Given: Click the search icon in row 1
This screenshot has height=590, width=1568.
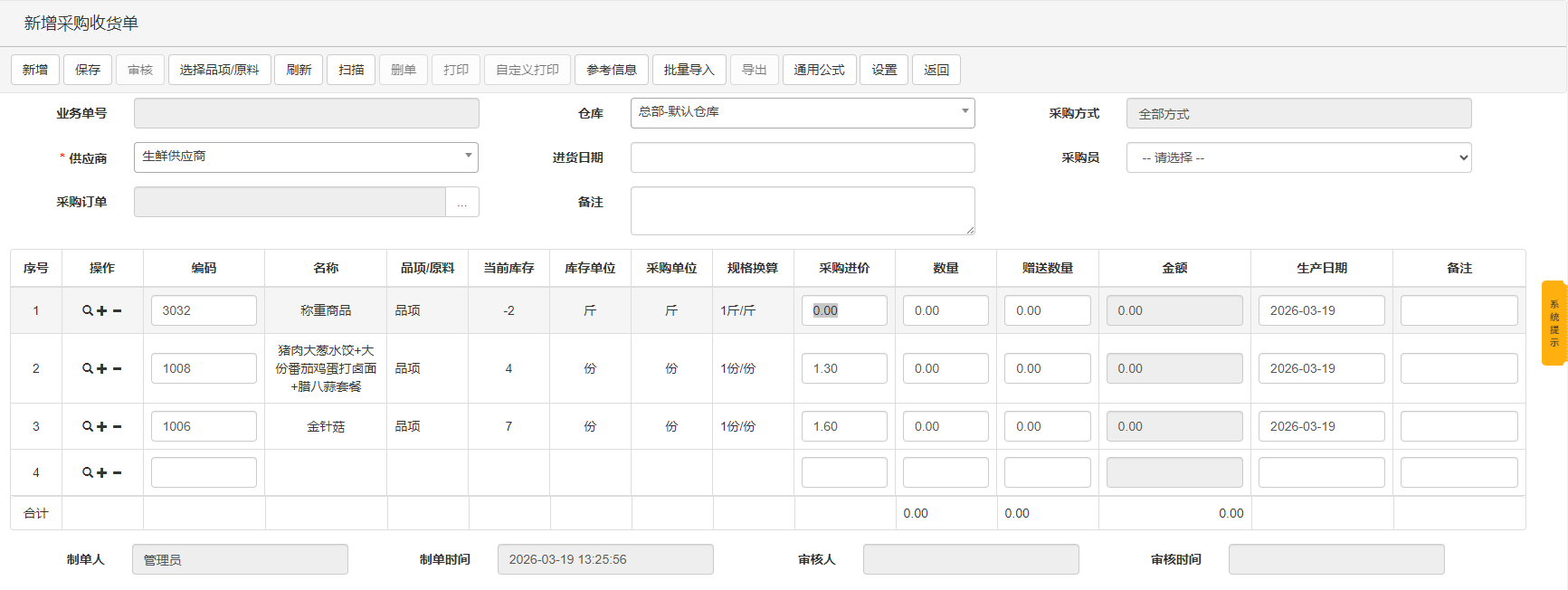Looking at the screenshot, I should tap(88, 310).
